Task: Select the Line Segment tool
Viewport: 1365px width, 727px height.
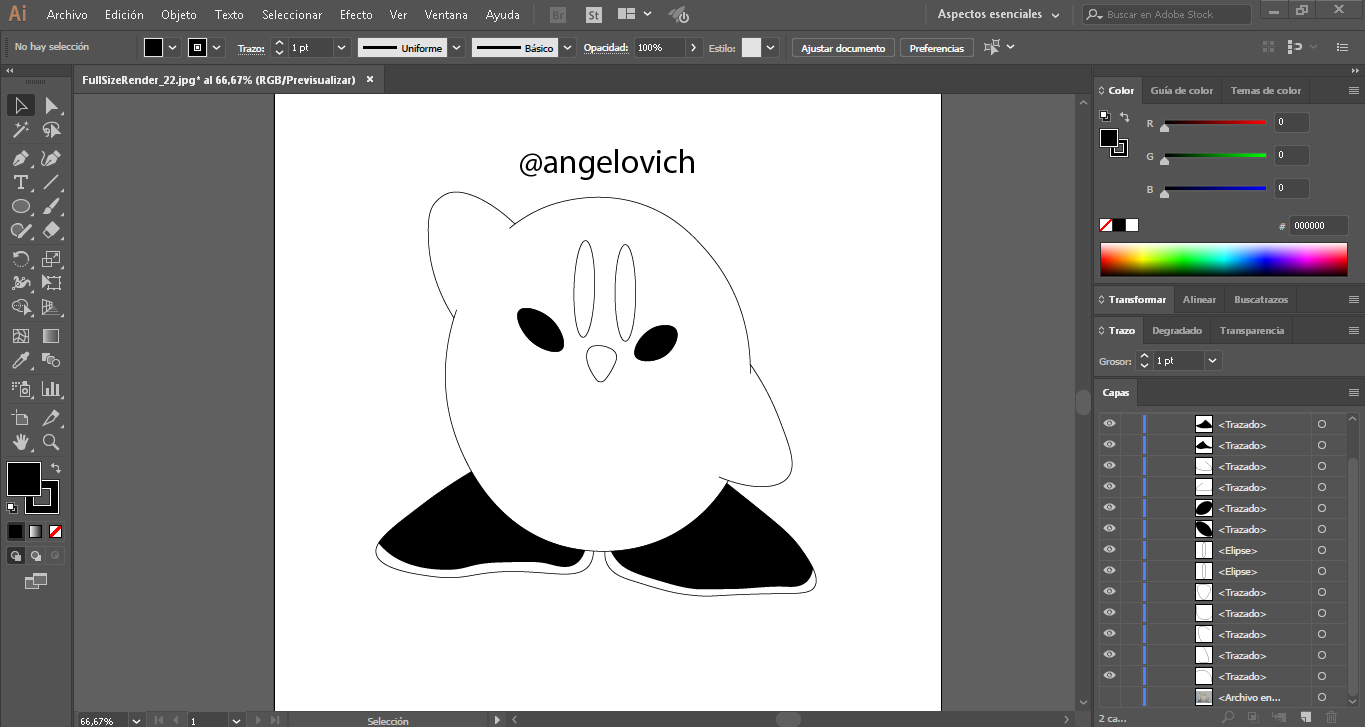Action: pyautogui.click(x=51, y=182)
